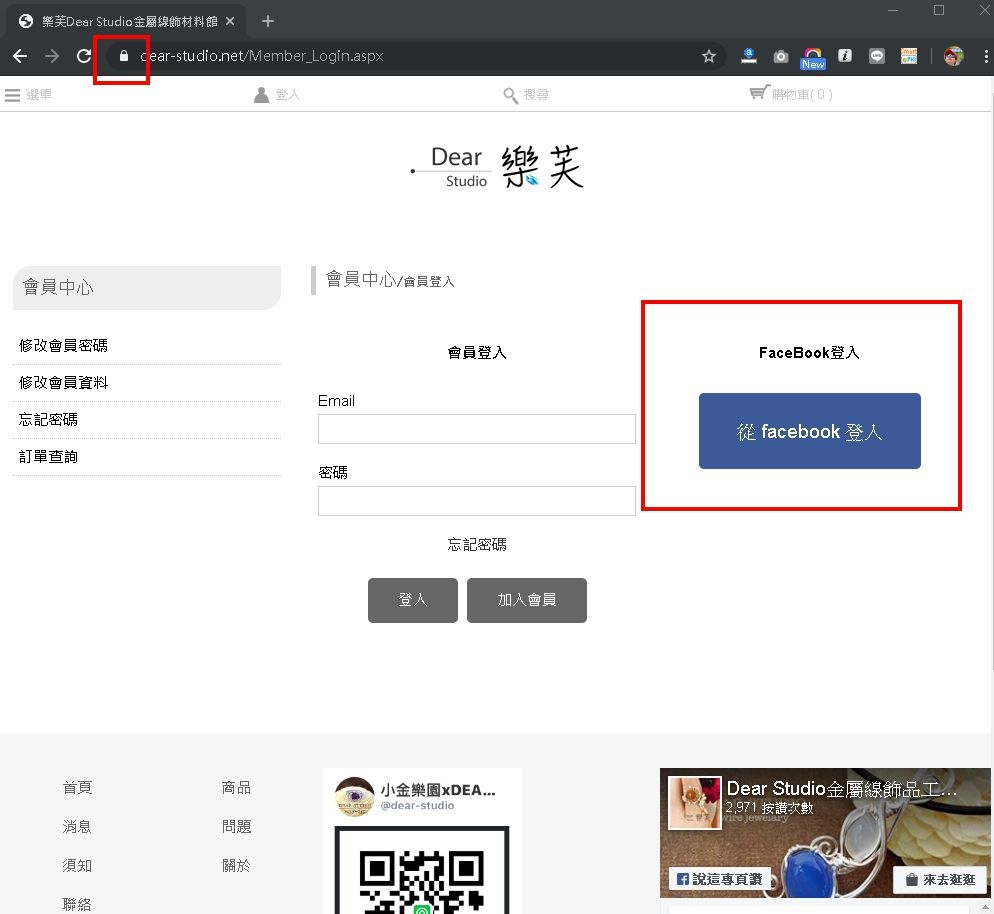994x914 pixels.
Task: Click the 加入會員 button
Action: tap(526, 600)
